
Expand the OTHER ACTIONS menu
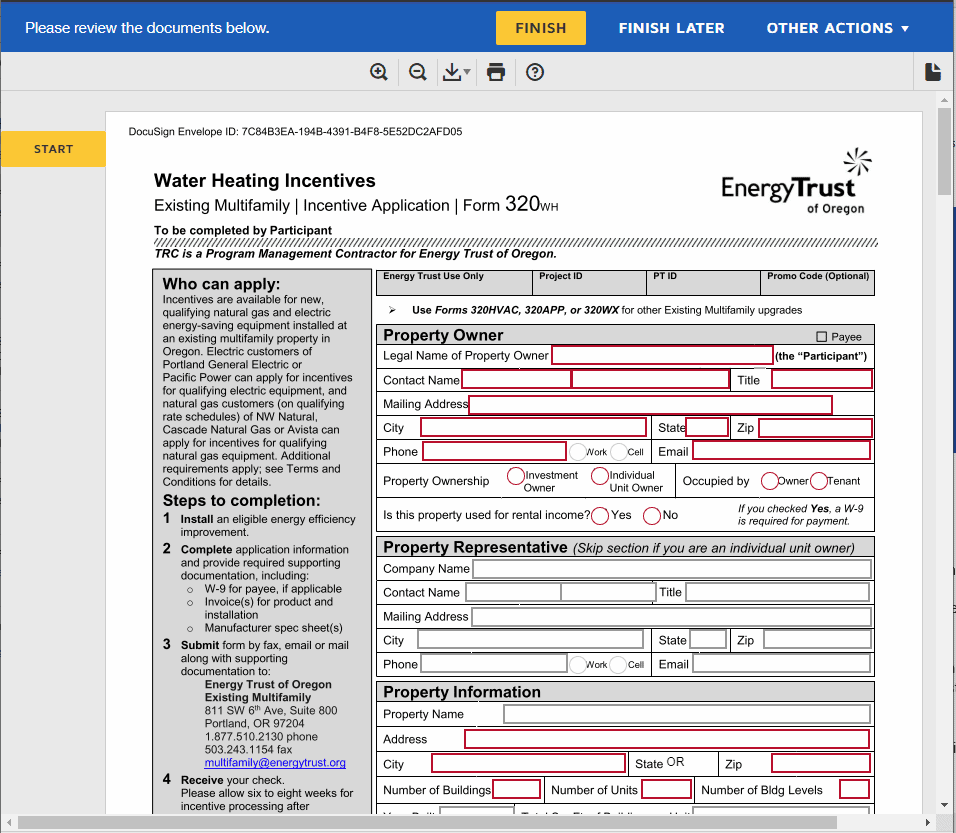(838, 28)
